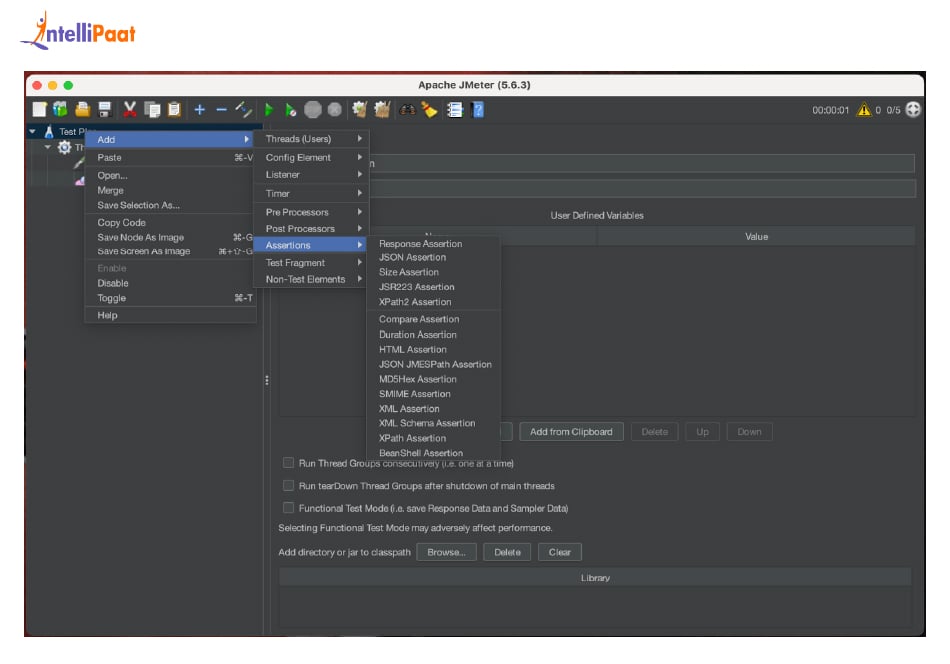The height and width of the screenshot is (664, 950).
Task: Click the Add from Clipboard button
Action: point(571,432)
